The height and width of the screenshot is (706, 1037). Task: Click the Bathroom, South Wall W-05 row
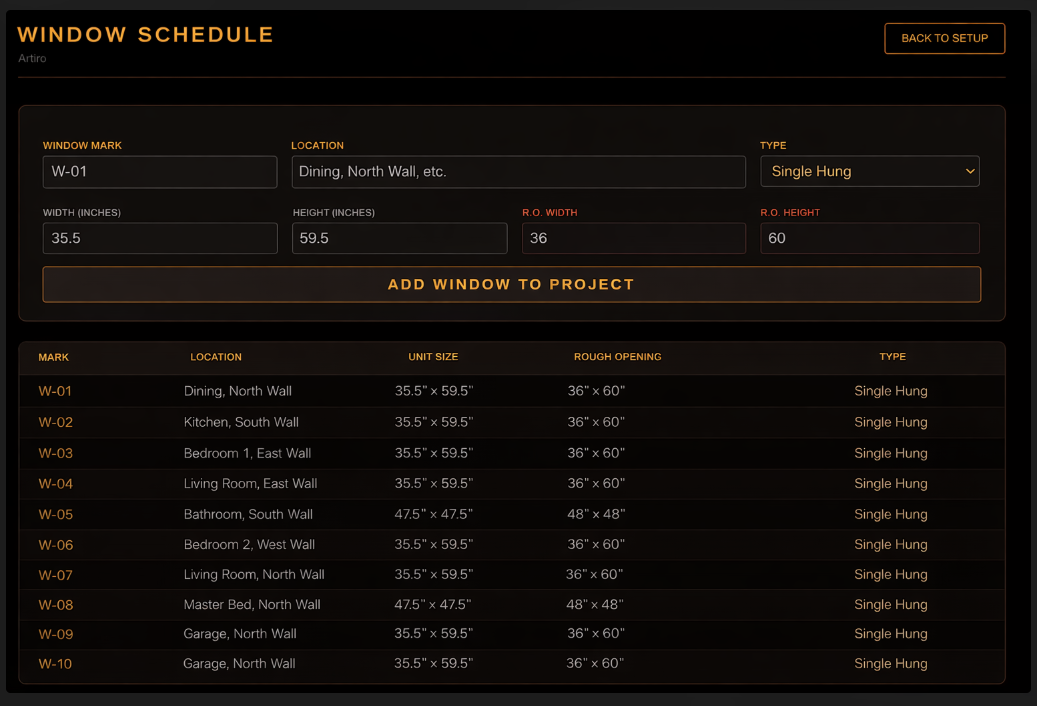click(x=248, y=514)
